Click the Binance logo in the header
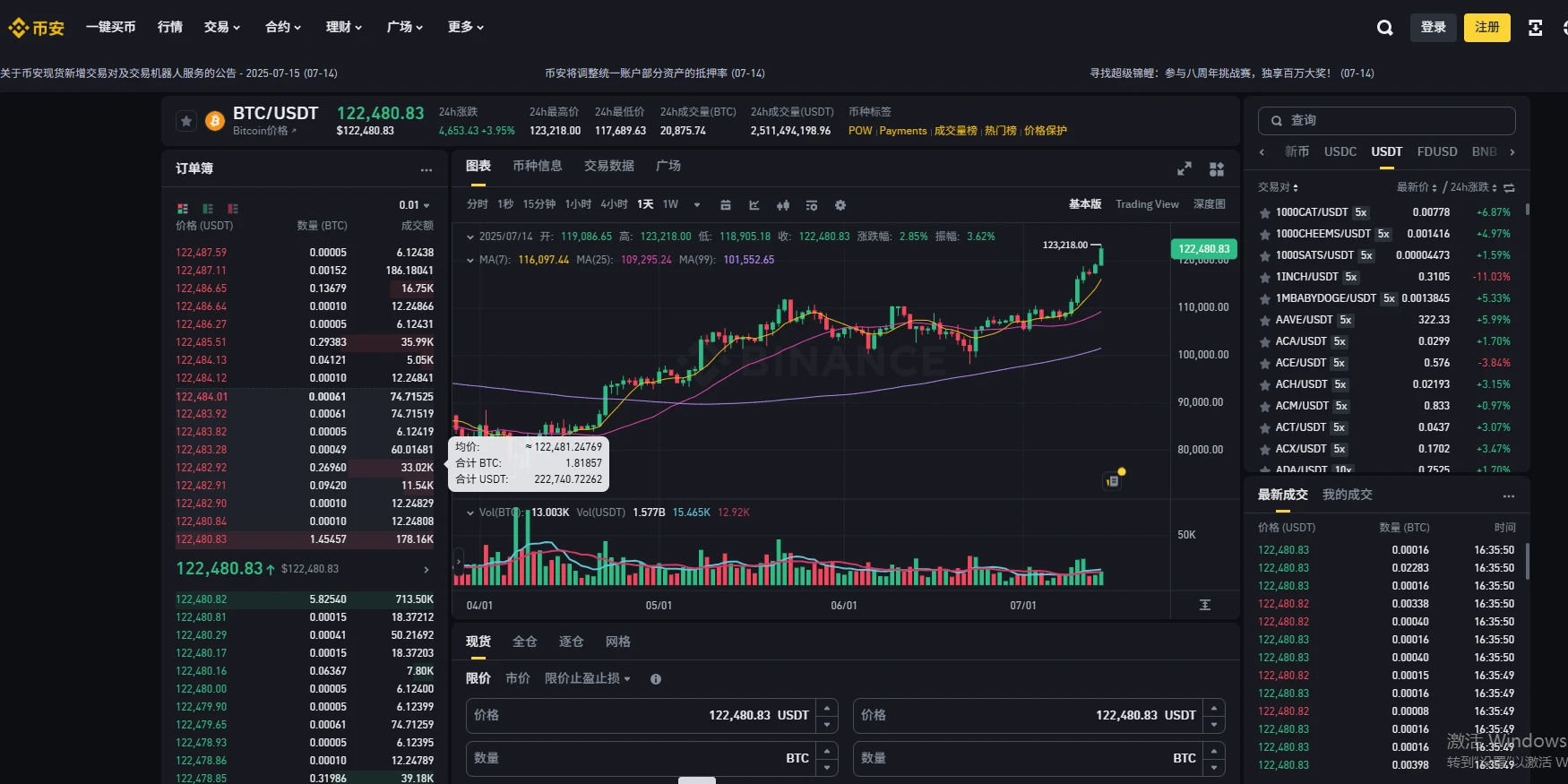Viewport: 1568px width, 784px height. point(37,28)
